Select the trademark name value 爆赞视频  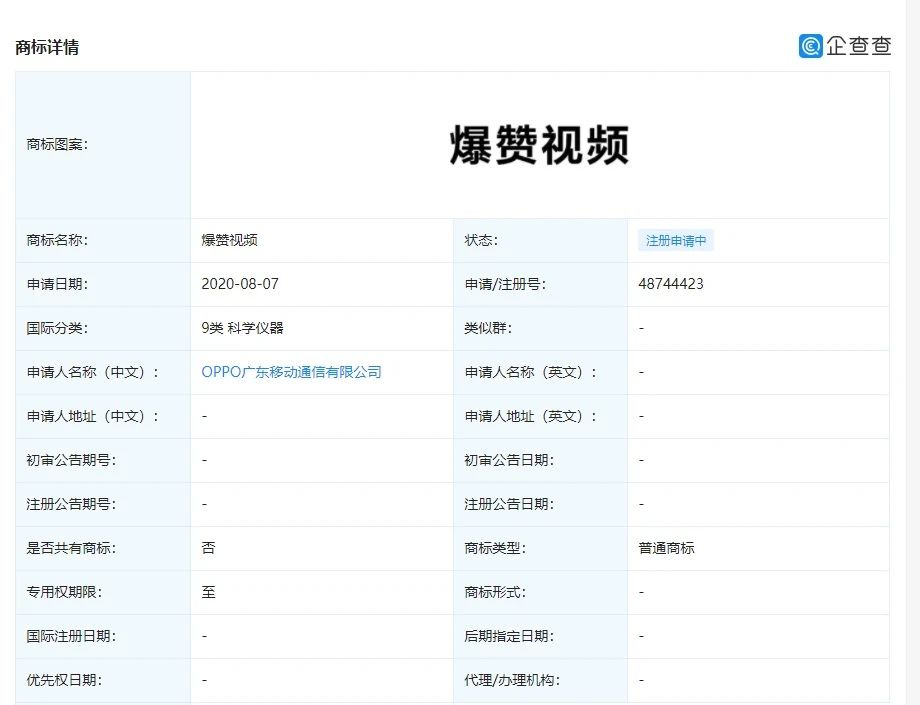point(230,240)
